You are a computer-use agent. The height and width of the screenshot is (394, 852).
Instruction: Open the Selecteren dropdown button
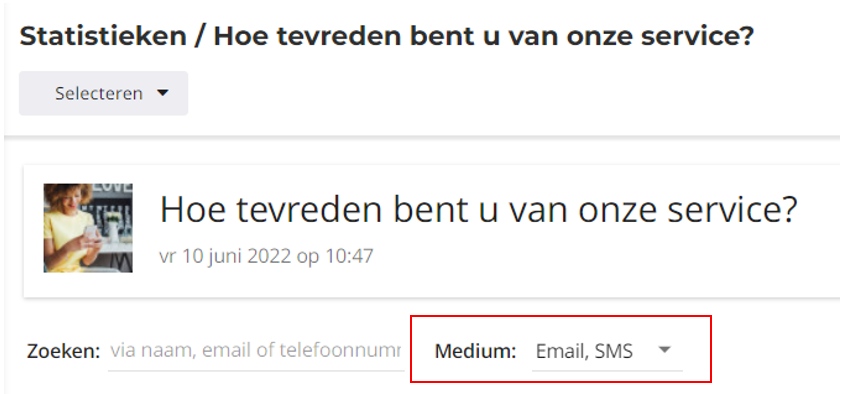pyautogui.click(x=103, y=93)
